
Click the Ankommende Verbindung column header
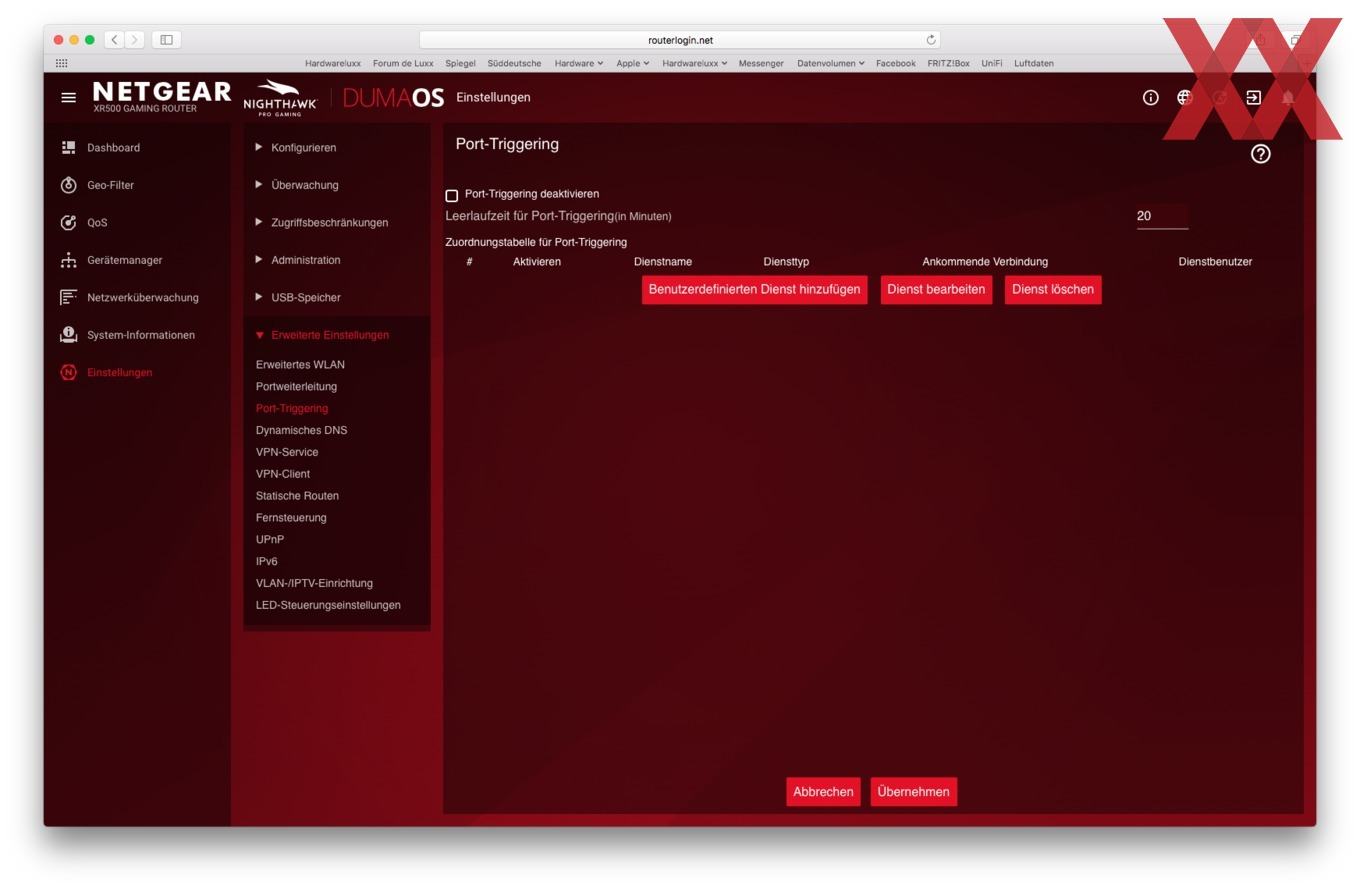pyautogui.click(x=985, y=262)
